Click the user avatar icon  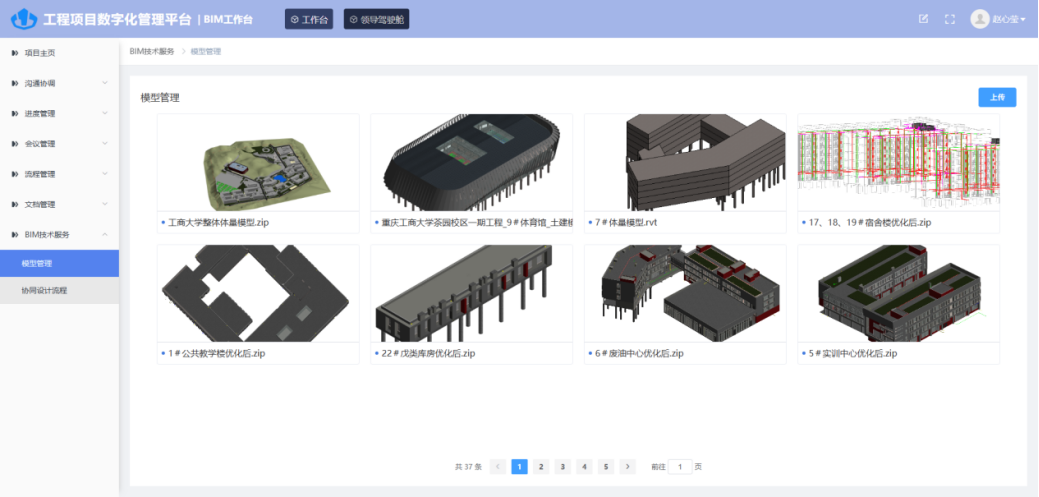[979, 19]
